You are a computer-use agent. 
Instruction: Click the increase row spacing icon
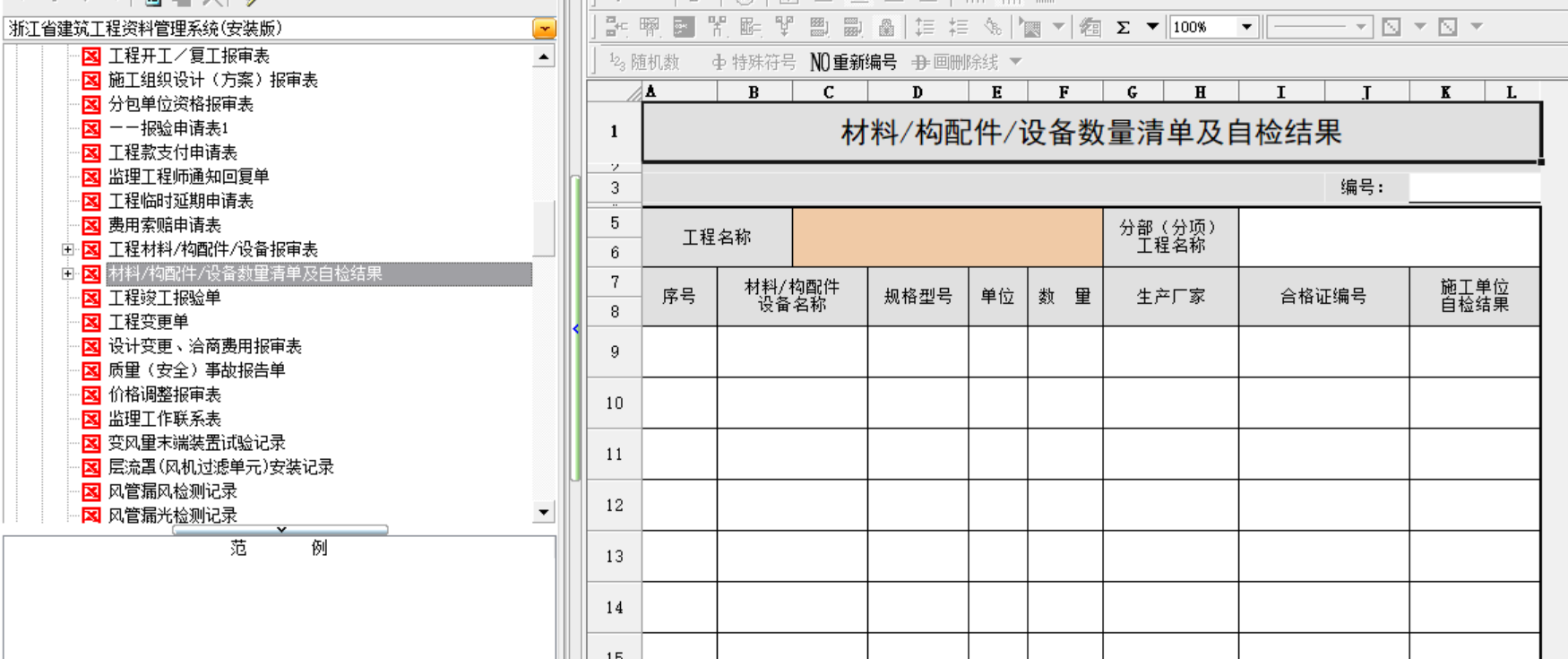[925, 28]
